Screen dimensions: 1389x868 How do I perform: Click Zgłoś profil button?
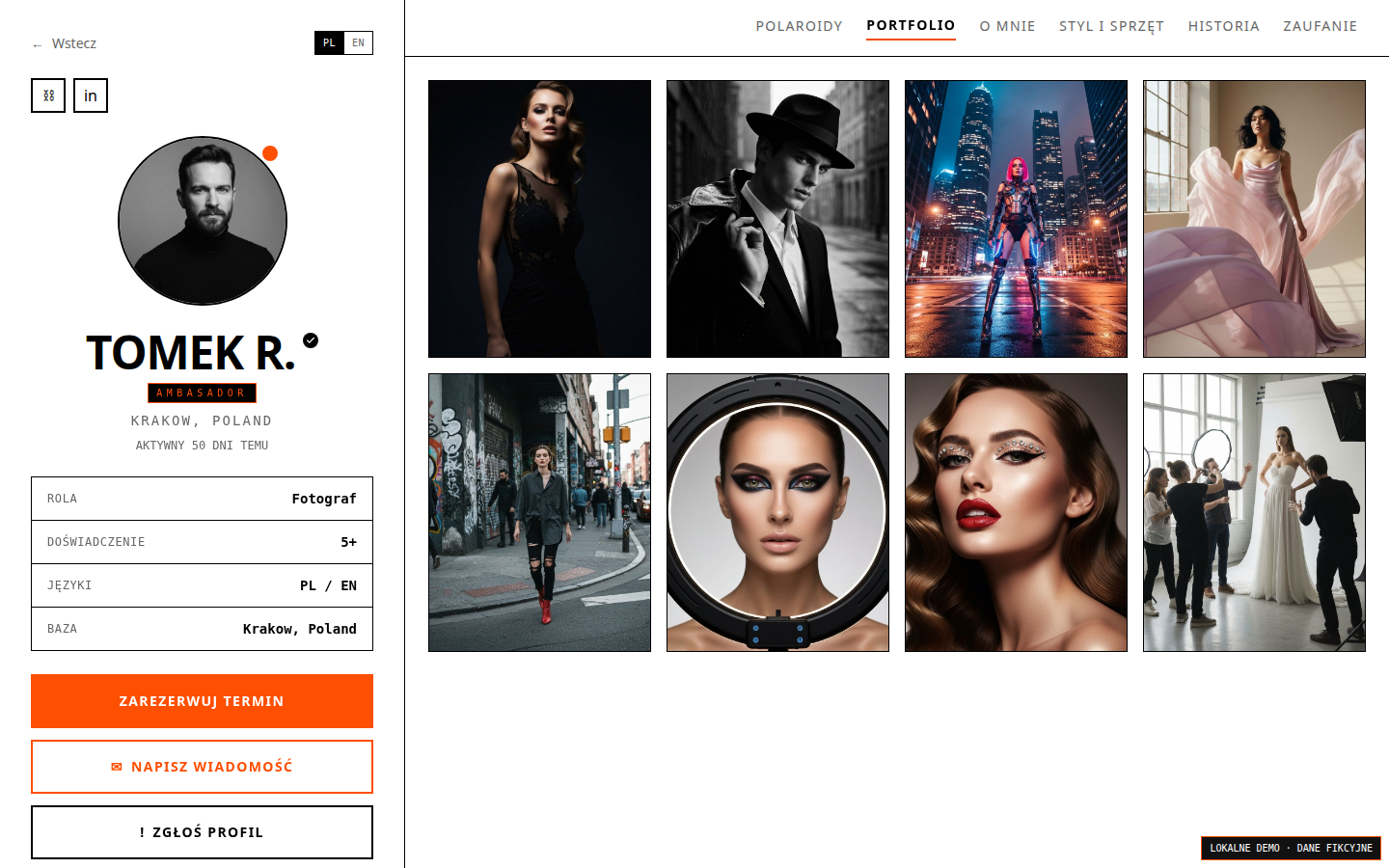(202, 832)
